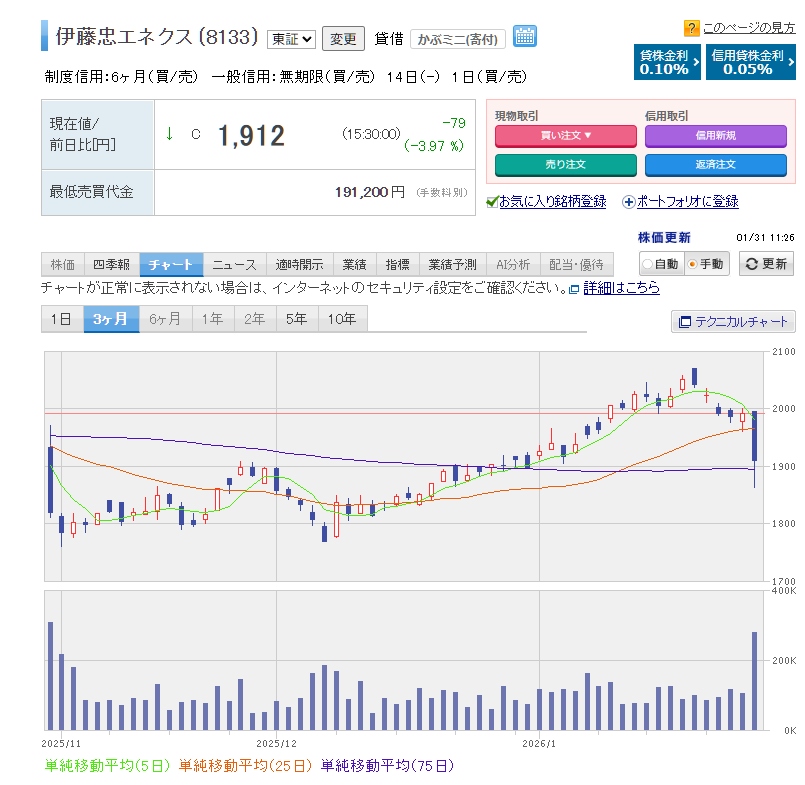805x785 pixels.
Task: Open the 四季報 tab
Action: [111, 265]
